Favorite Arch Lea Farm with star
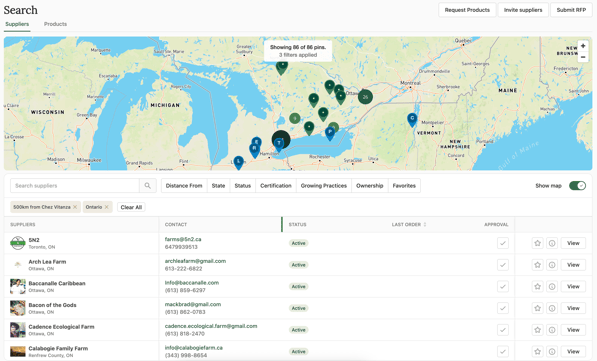The width and height of the screenshot is (597, 361). coord(537,265)
